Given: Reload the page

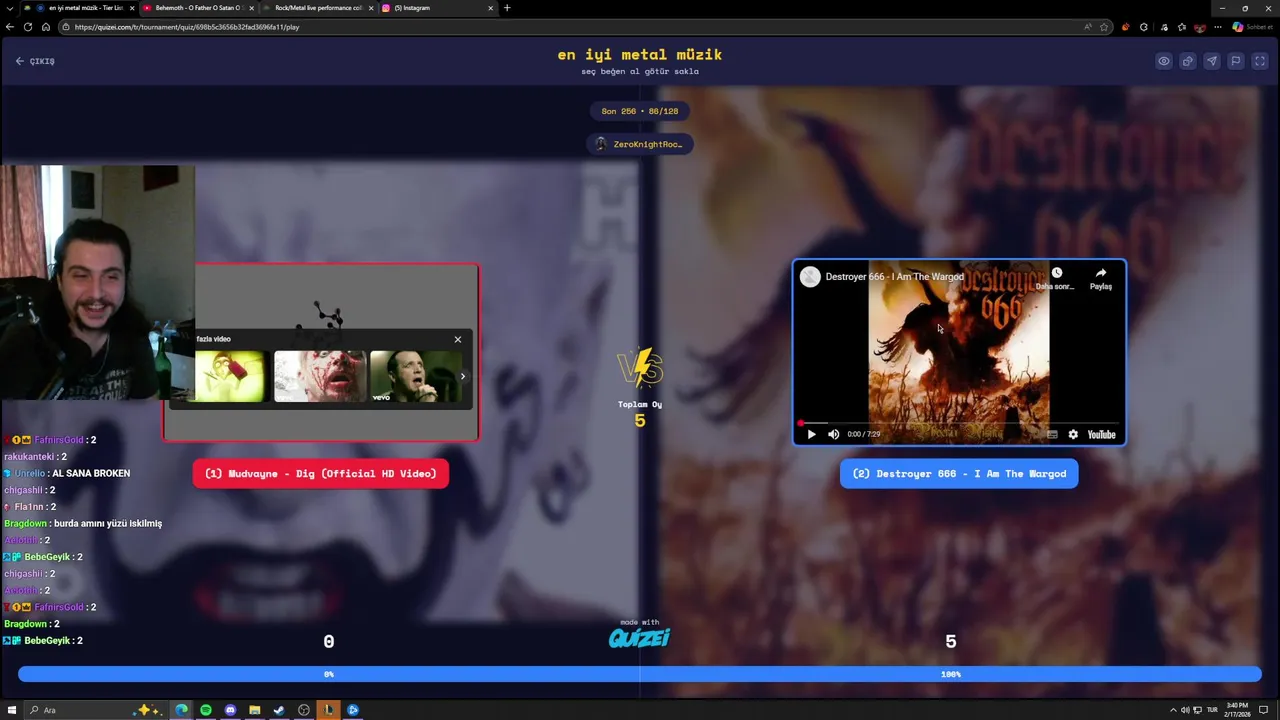Looking at the screenshot, I should (28, 27).
